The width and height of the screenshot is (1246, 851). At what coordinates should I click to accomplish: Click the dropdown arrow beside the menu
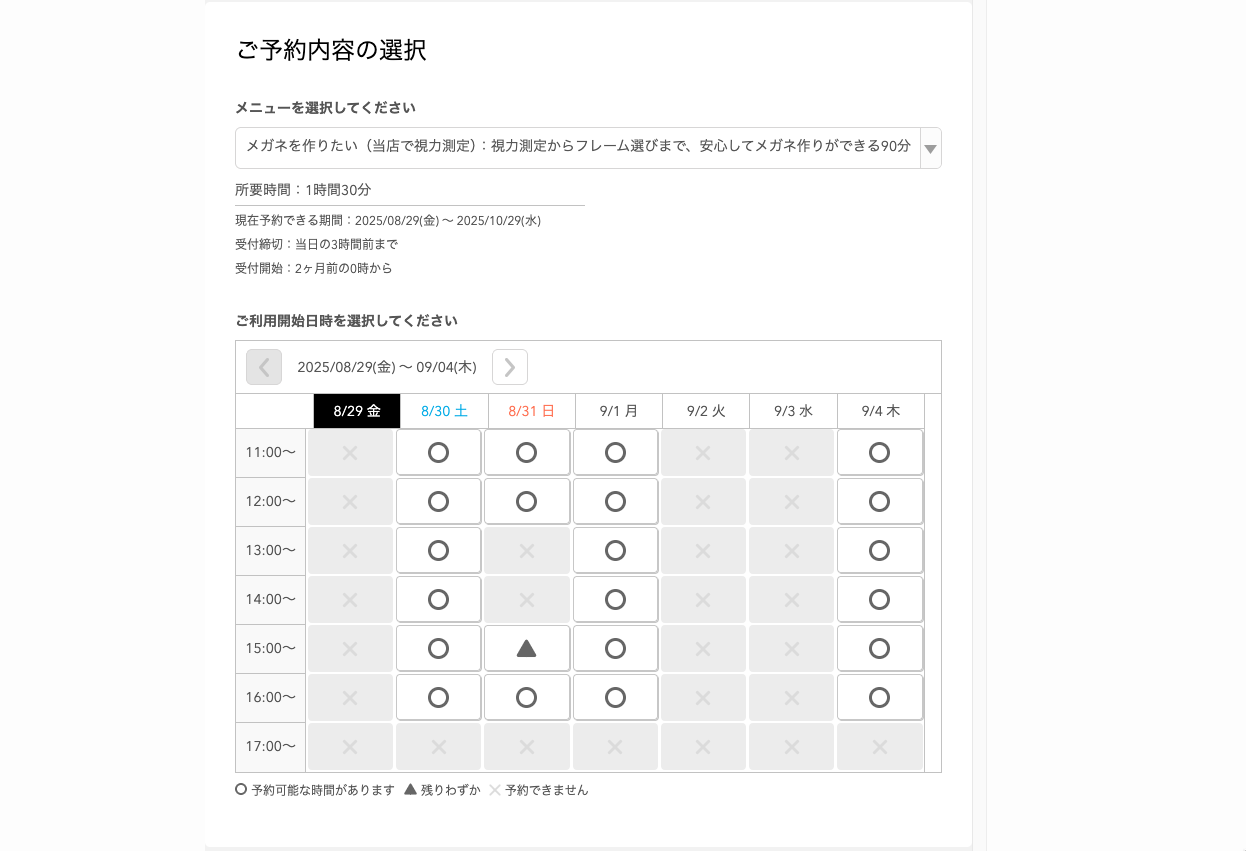pyautogui.click(x=930, y=148)
